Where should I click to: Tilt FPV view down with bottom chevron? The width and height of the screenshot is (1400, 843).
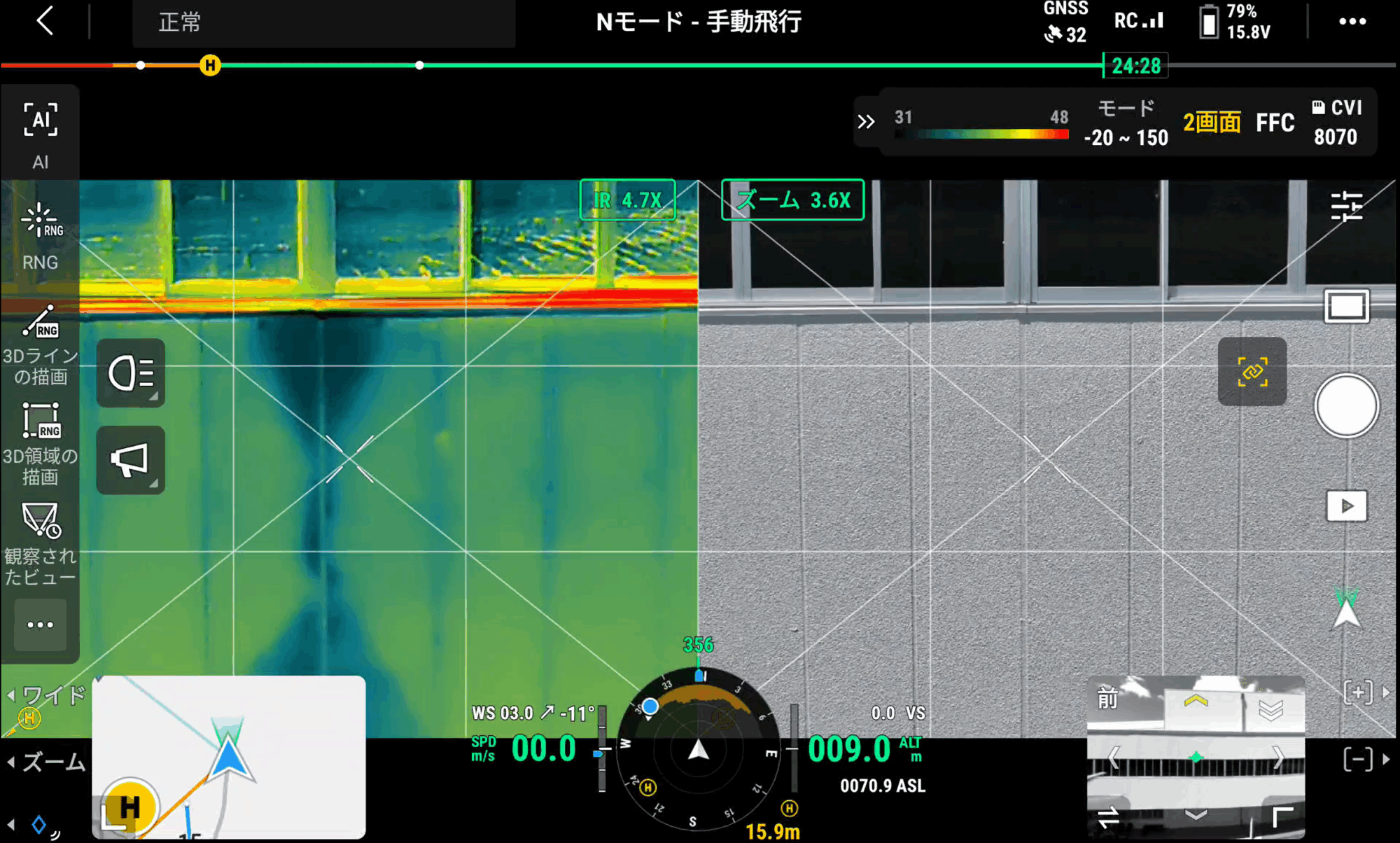point(1196,814)
